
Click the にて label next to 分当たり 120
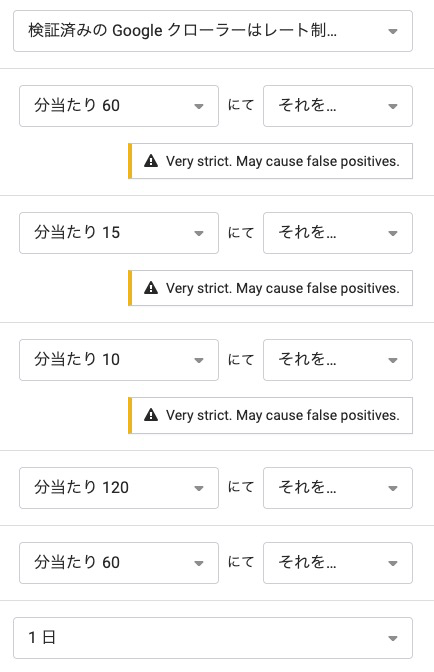[241, 487]
